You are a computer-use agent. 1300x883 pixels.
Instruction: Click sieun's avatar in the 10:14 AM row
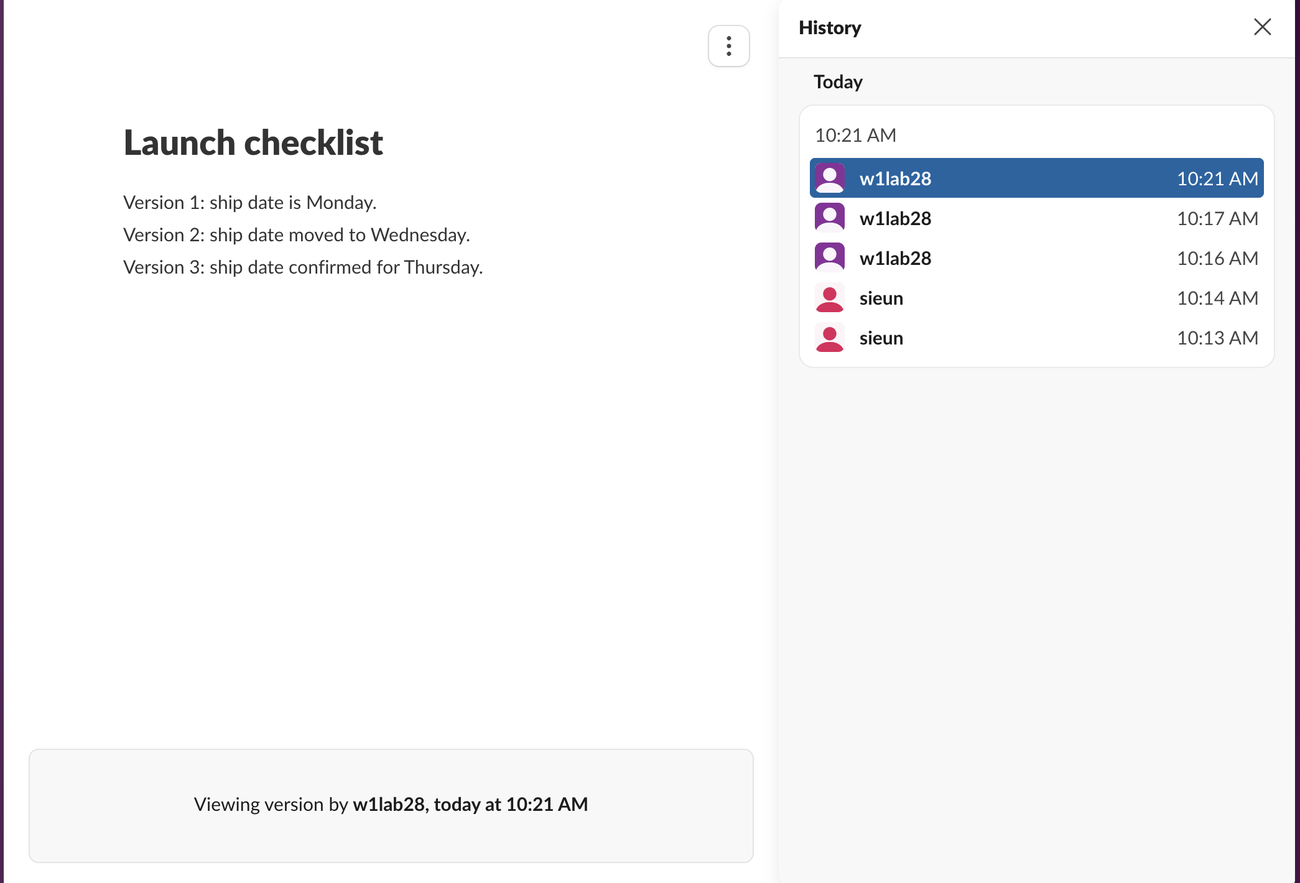point(830,298)
